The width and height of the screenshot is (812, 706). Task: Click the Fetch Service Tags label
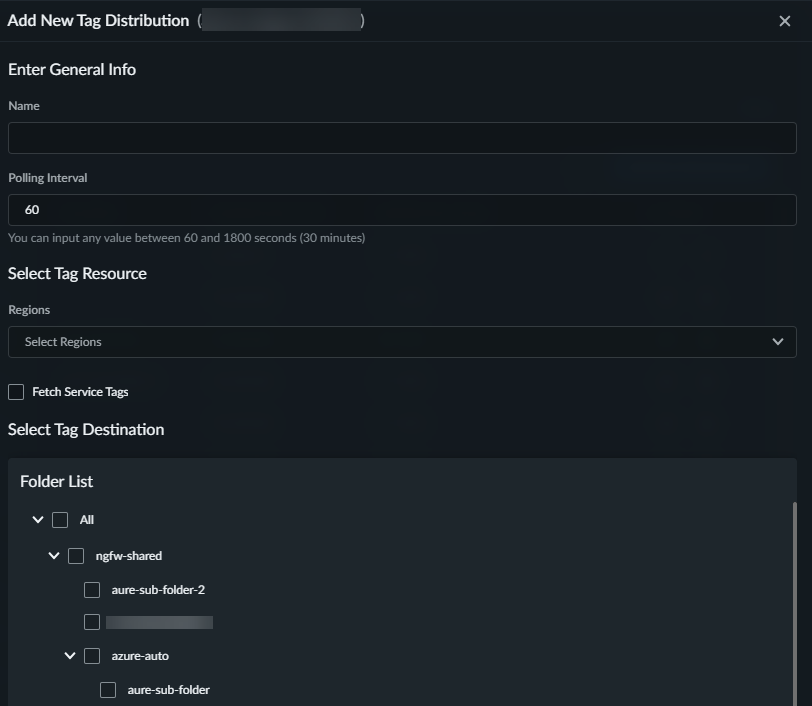tap(80, 392)
